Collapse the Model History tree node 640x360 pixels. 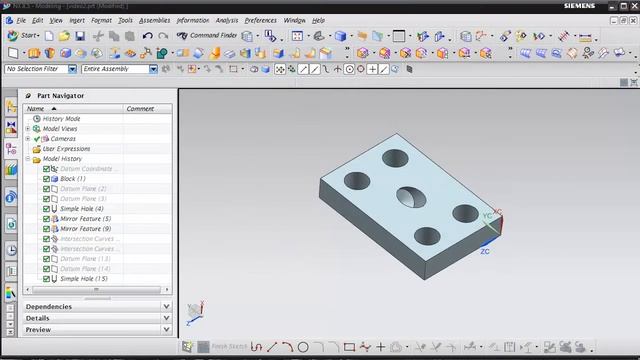(x=28, y=159)
